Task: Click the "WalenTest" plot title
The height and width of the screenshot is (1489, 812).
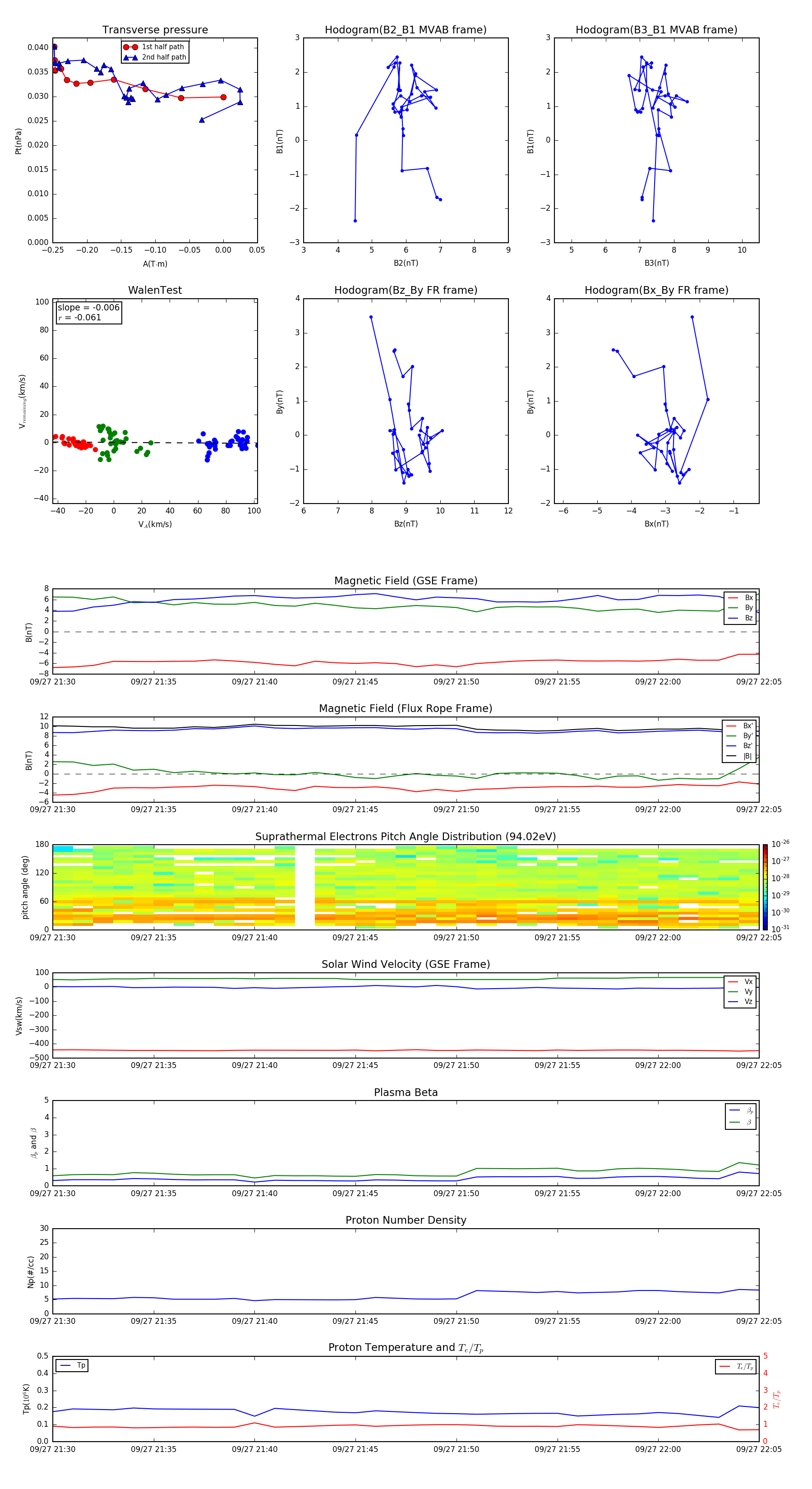Action: tap(155, 290)
